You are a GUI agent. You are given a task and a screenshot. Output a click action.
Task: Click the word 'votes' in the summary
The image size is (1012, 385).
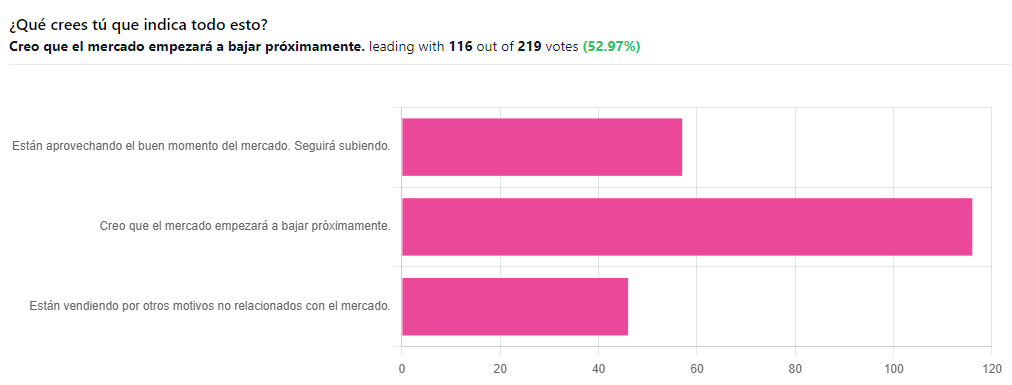pyautogui.click(x=562, y=46)
